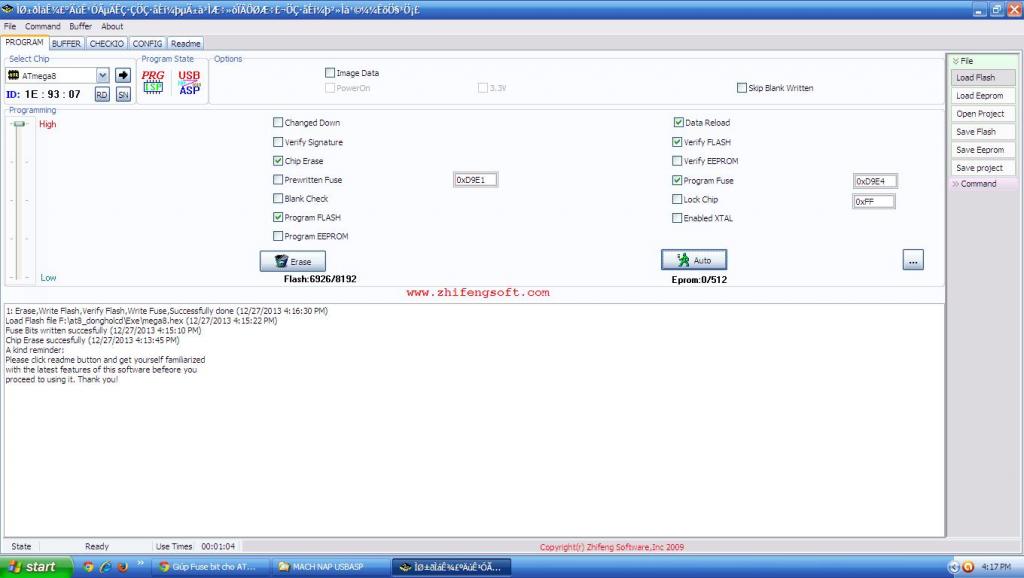
Task: Click Open Project button
Action: click(983, 114)
